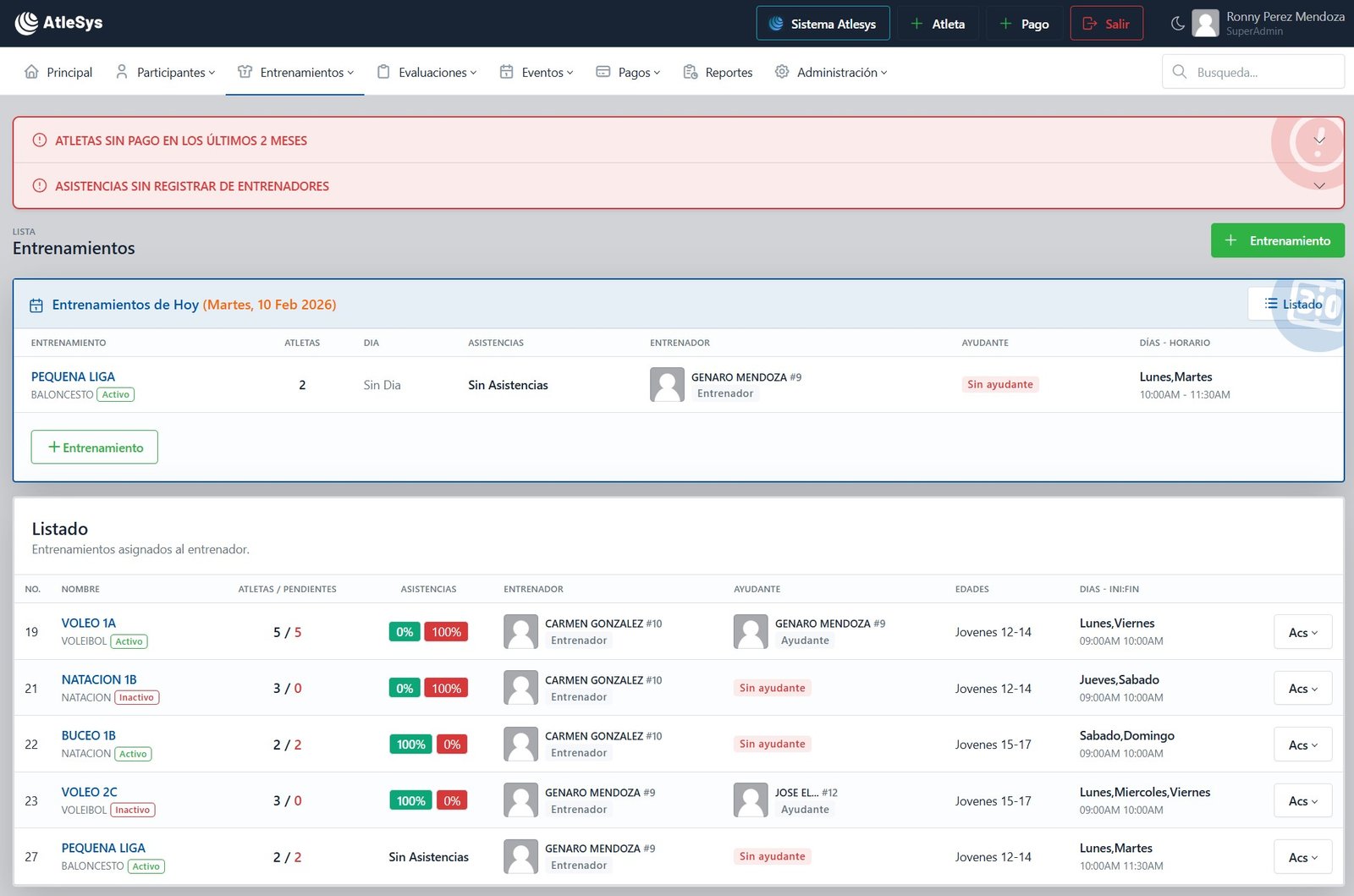
Task: Open Acs dropdown for VOLEO 1A
Action: tap(1302, 633)
